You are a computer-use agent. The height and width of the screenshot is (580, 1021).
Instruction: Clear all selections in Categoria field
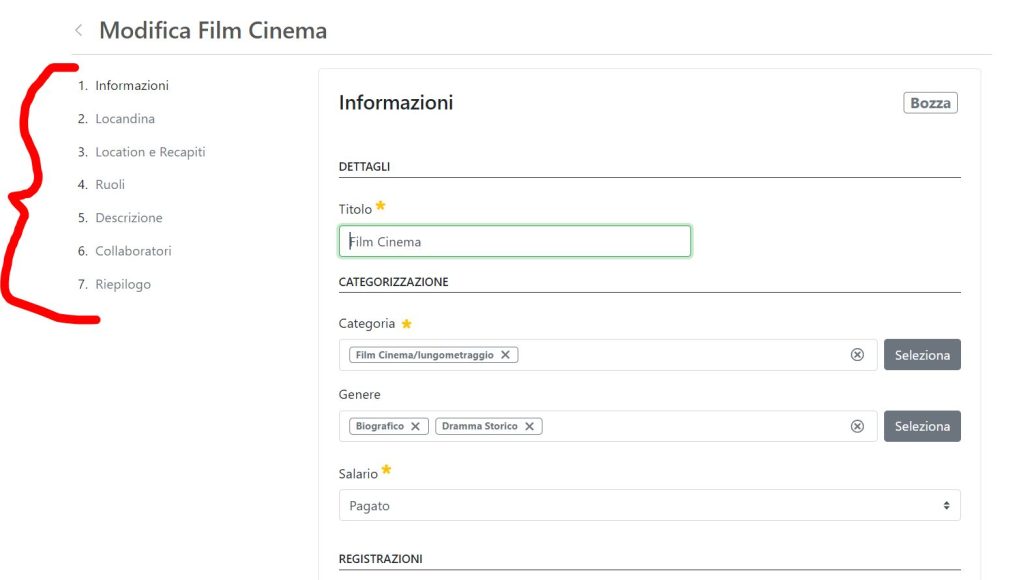[x=858, y=355]
